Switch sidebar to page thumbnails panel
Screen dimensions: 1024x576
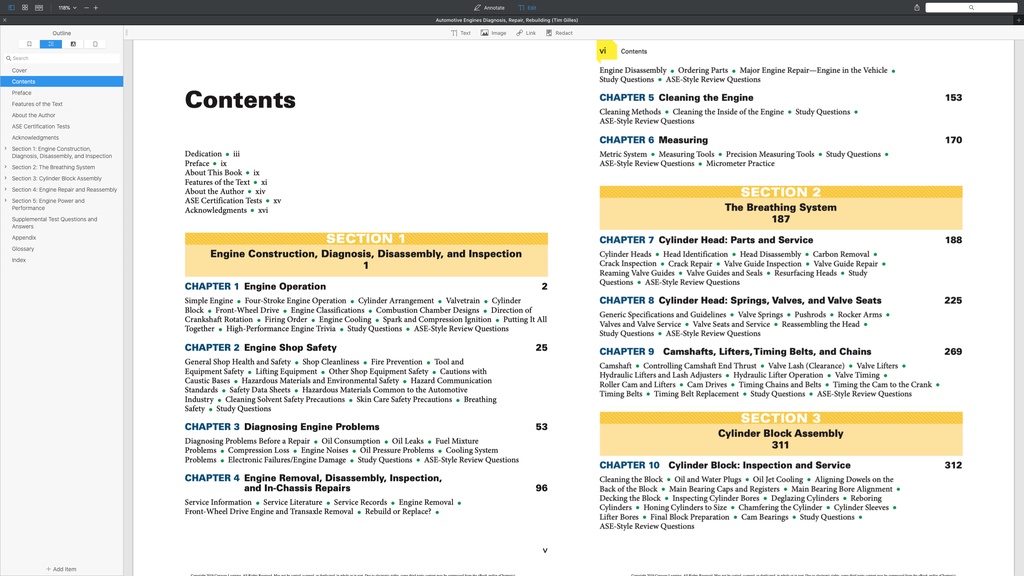click(95, 44)
